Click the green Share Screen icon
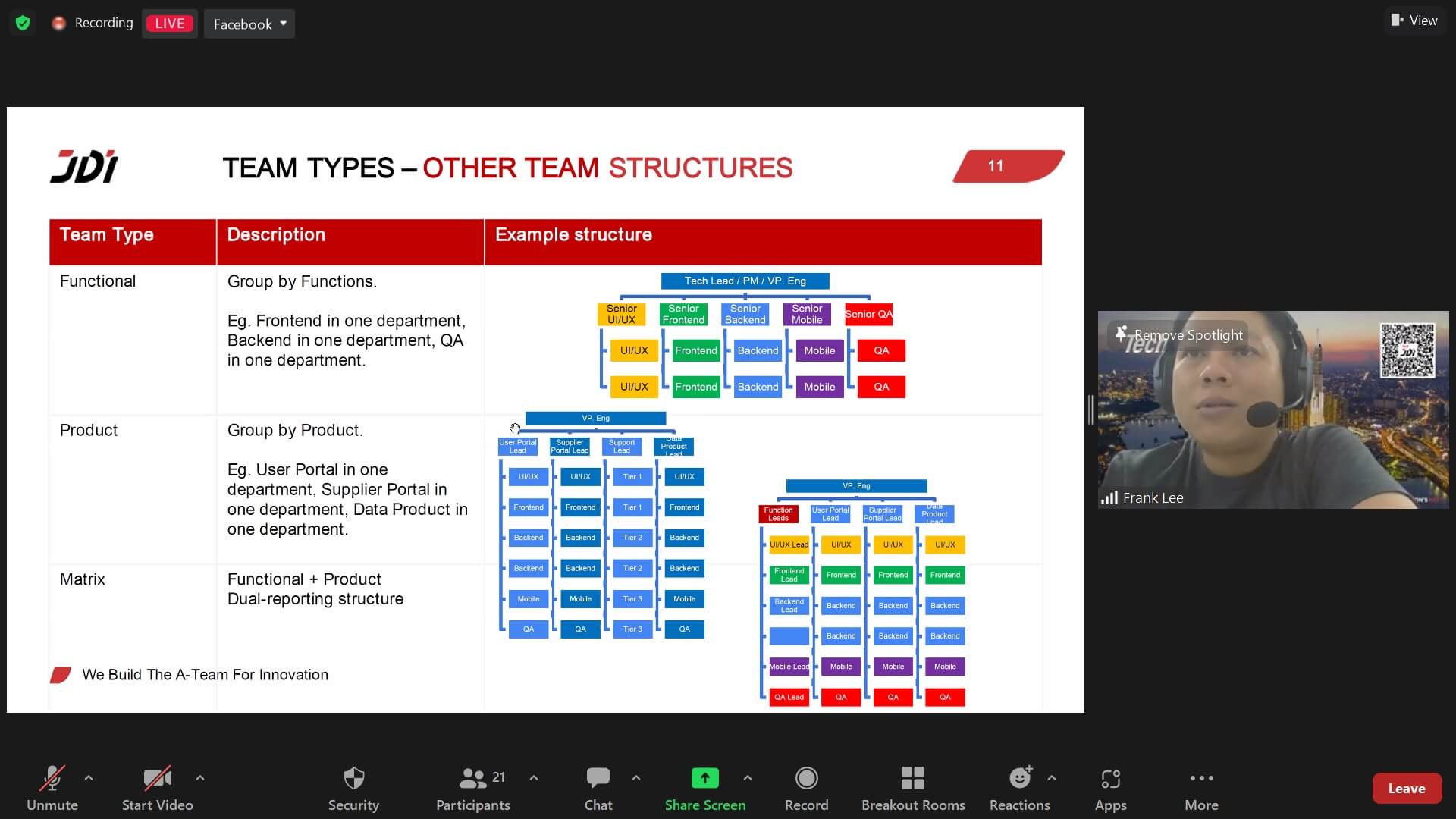The width and height of the screenshot is (1456, 819). (x=704, y=778)
